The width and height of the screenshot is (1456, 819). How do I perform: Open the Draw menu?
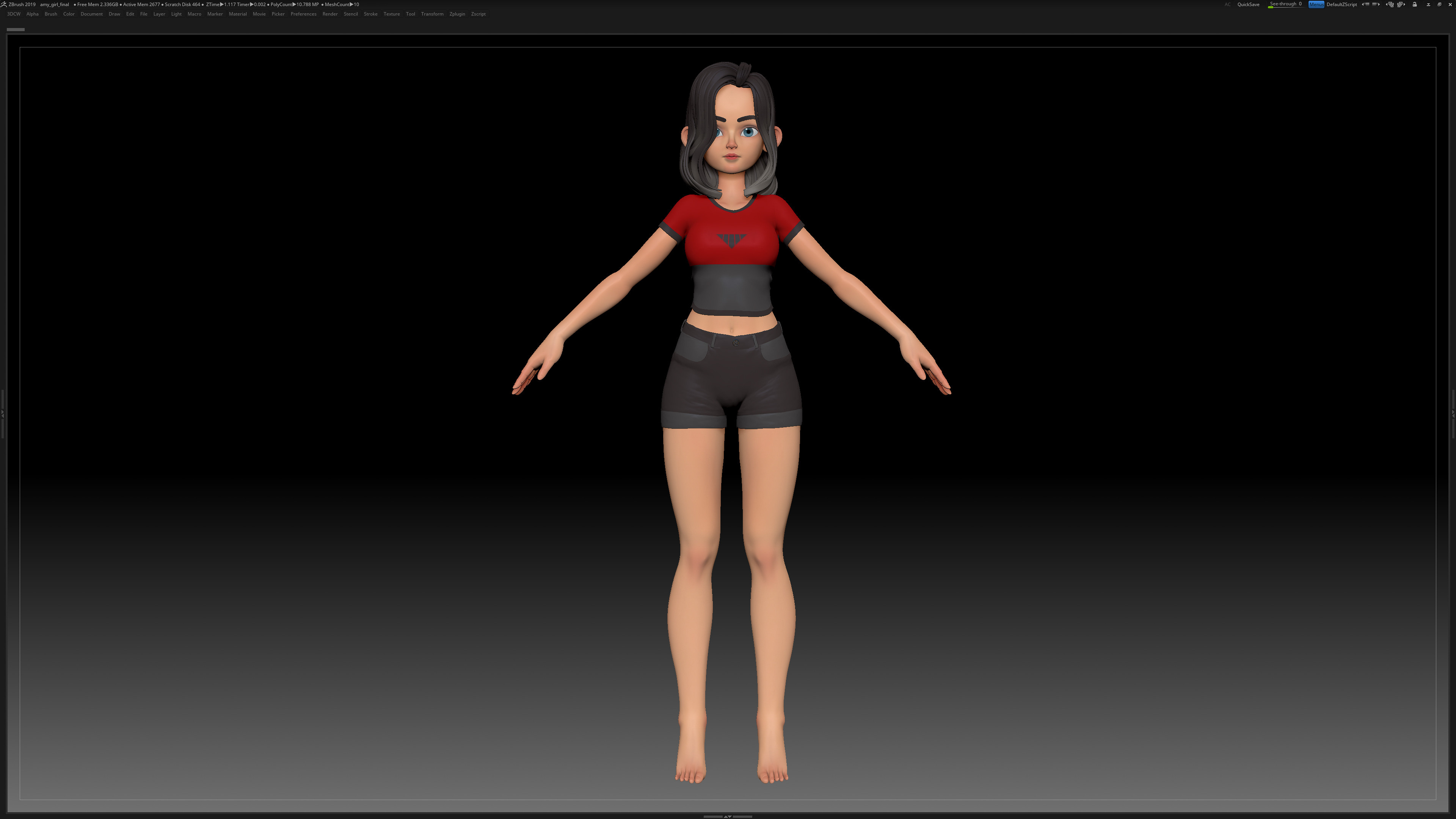(x=114, y=14)
